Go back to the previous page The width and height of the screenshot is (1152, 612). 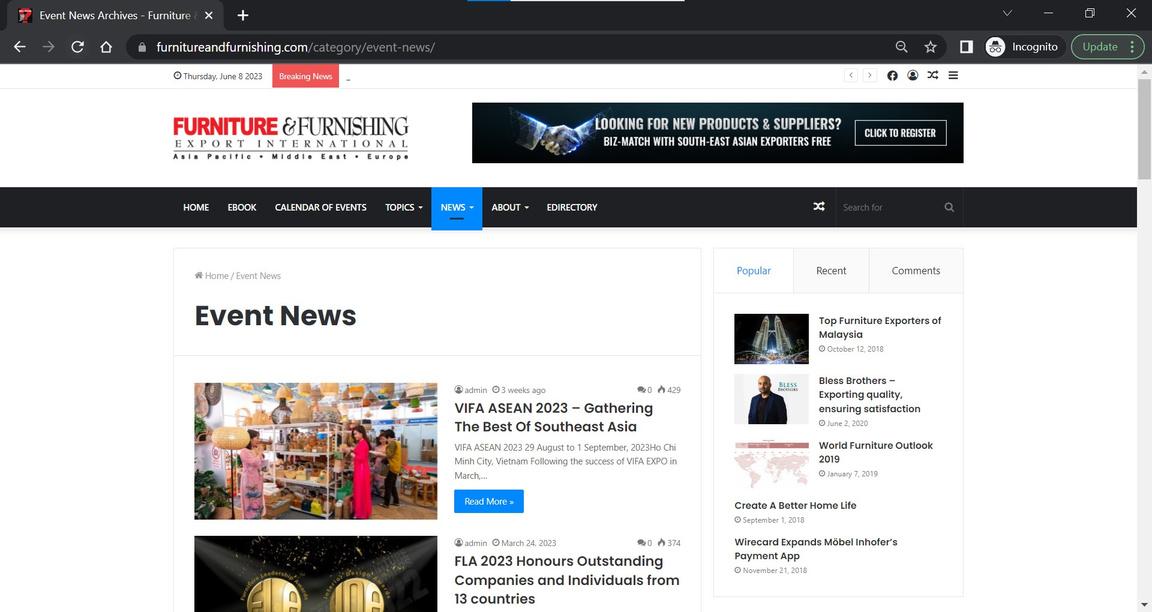pyautogui.click(x=20, y=47)
